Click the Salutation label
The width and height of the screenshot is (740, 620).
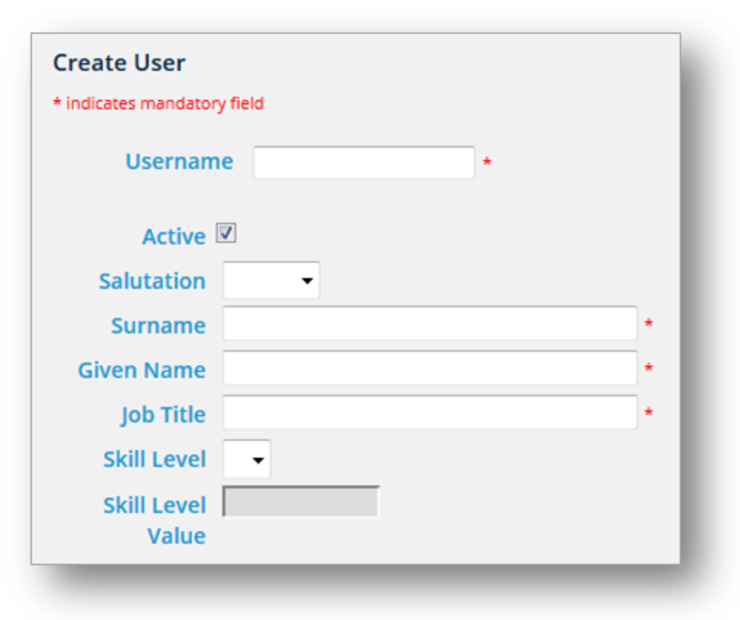(152, 281)
